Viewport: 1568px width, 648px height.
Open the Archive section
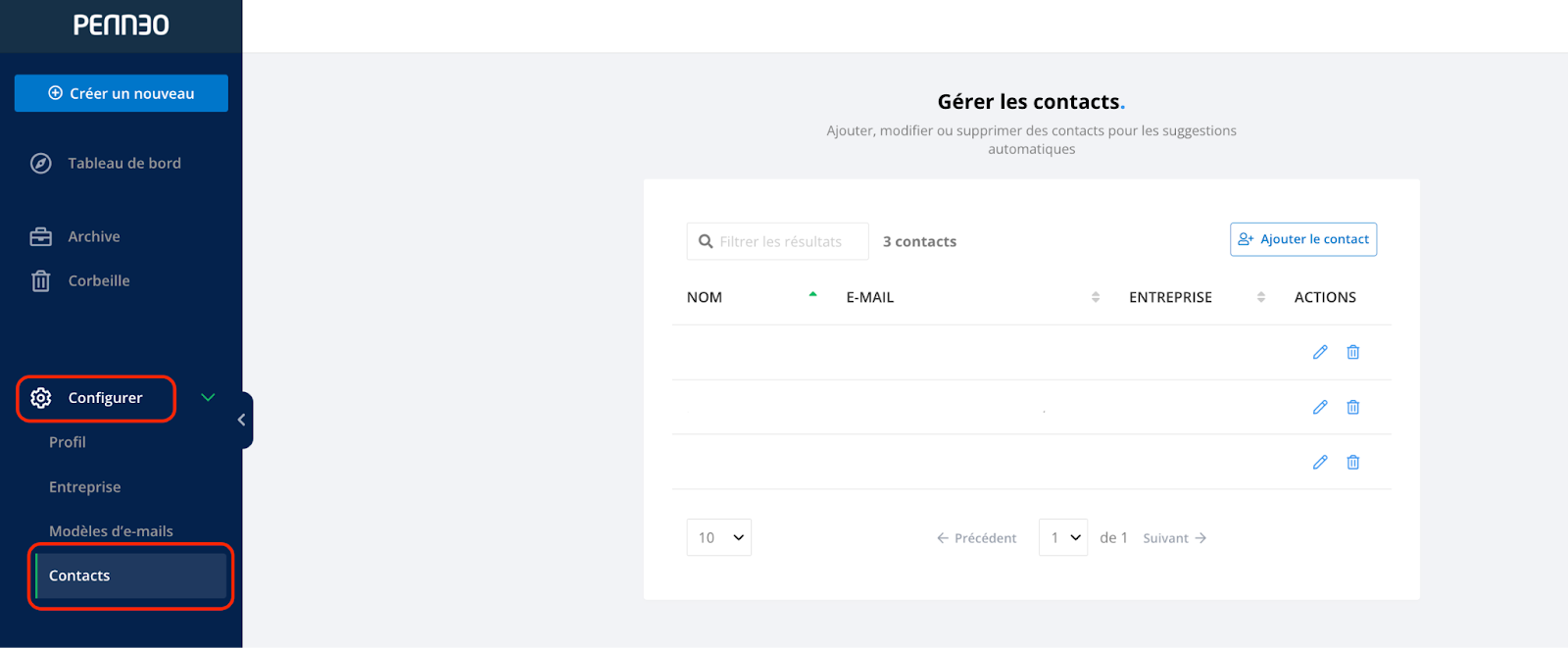point(94,236)
